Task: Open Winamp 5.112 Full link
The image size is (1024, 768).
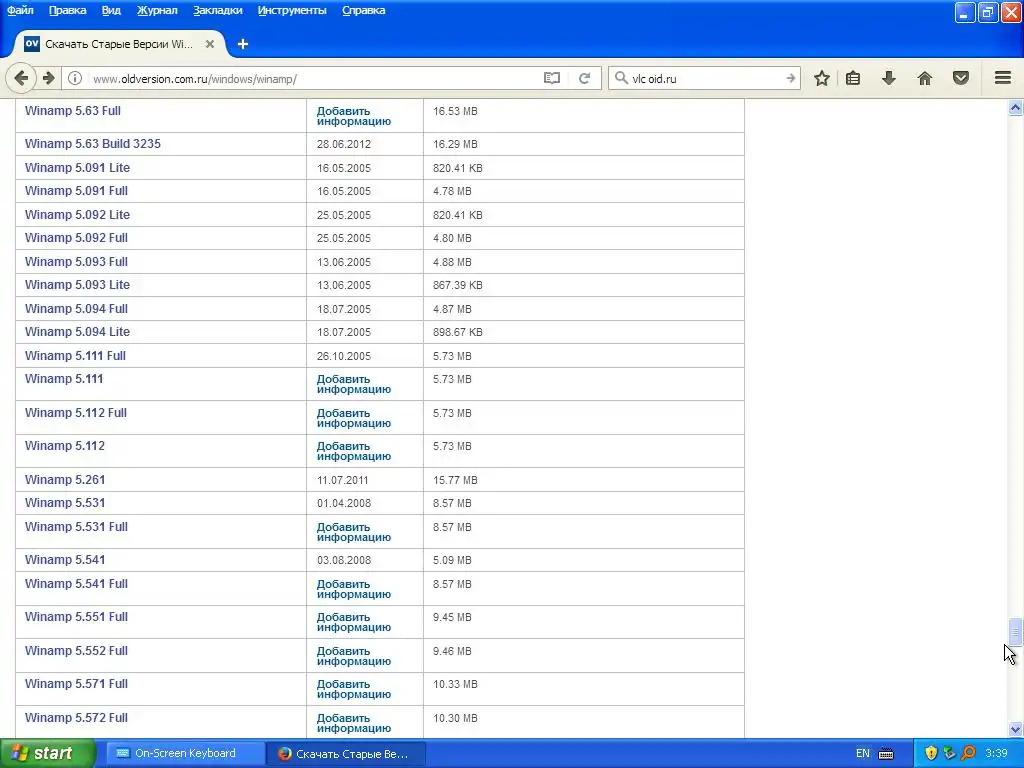Action: pyautogui.click(x=76, y=413)
